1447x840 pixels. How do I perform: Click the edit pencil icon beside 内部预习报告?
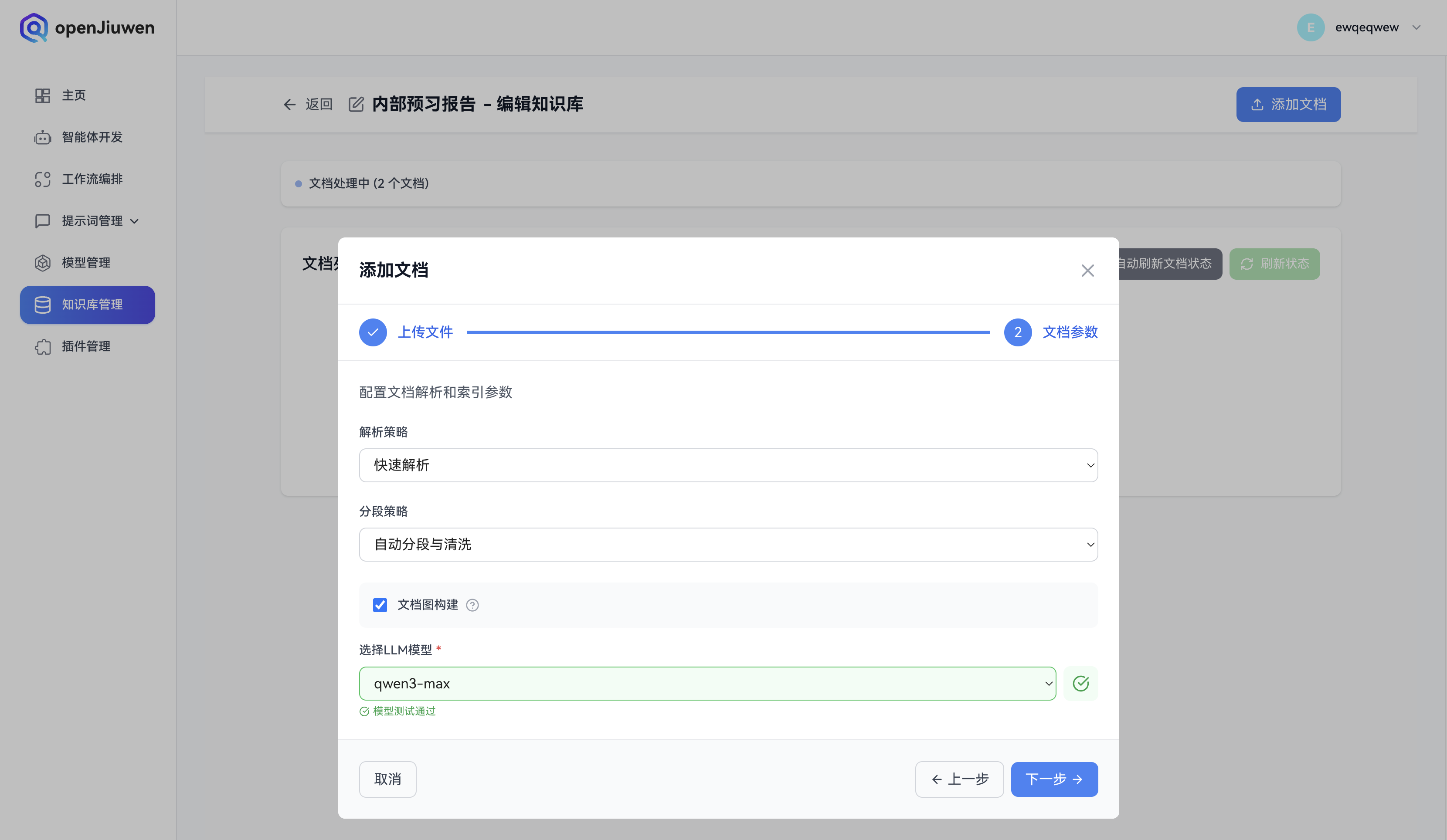[x=356, y=105]
